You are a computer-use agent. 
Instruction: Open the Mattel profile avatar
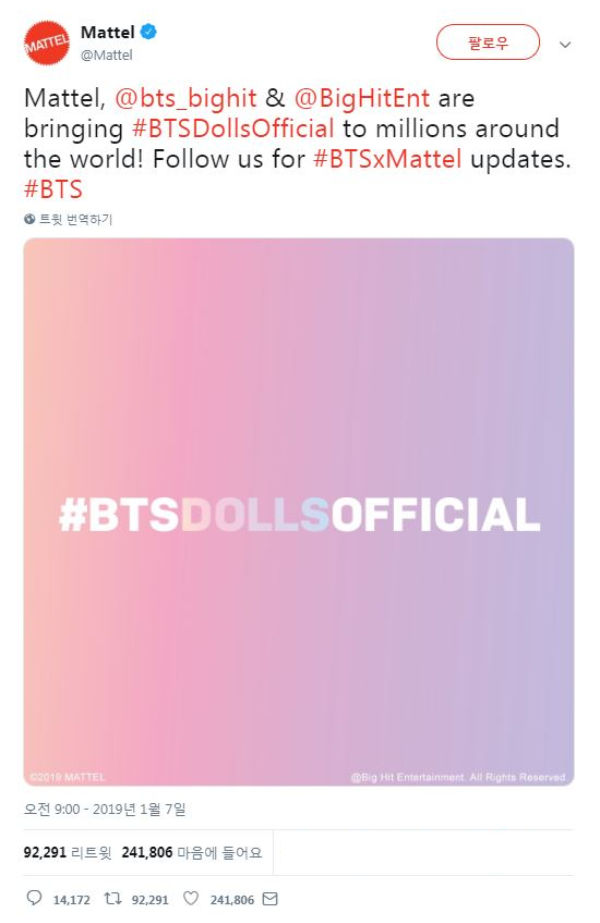47,43
